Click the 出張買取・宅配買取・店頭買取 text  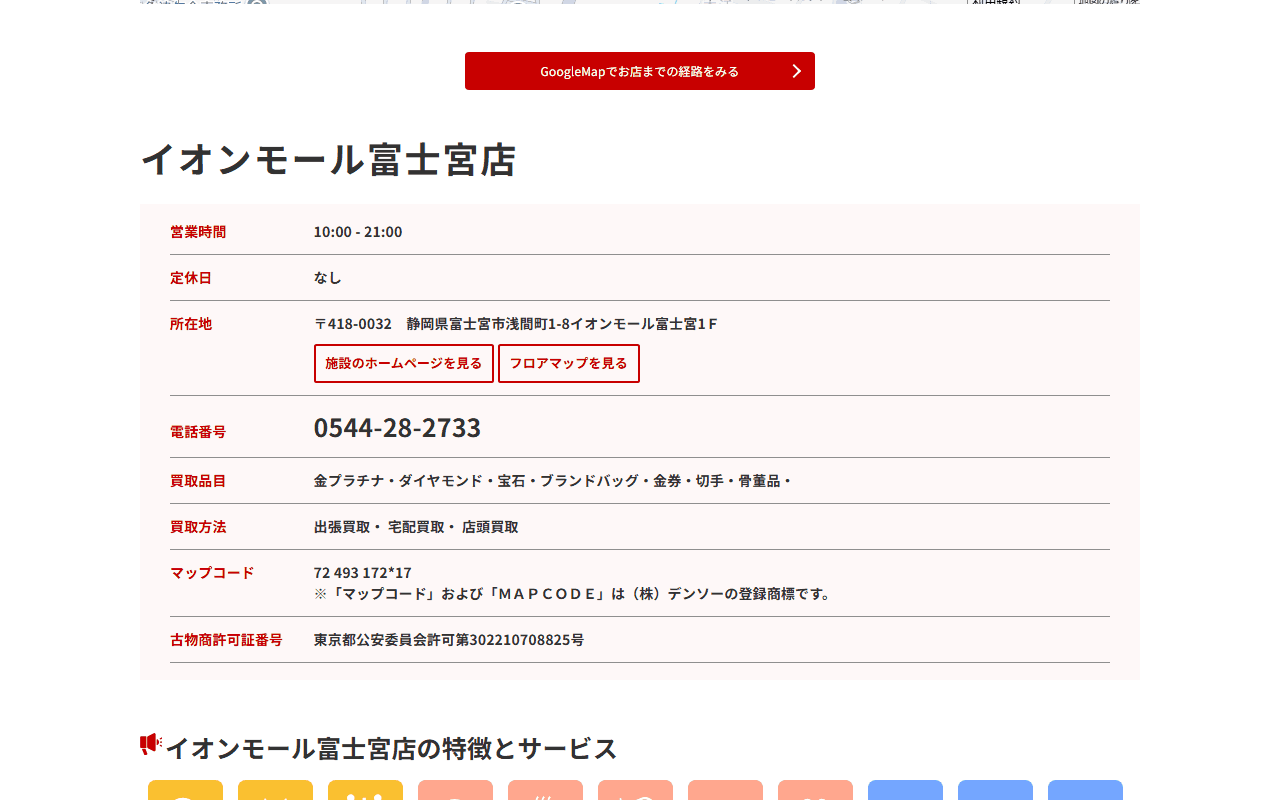[416, 527]
